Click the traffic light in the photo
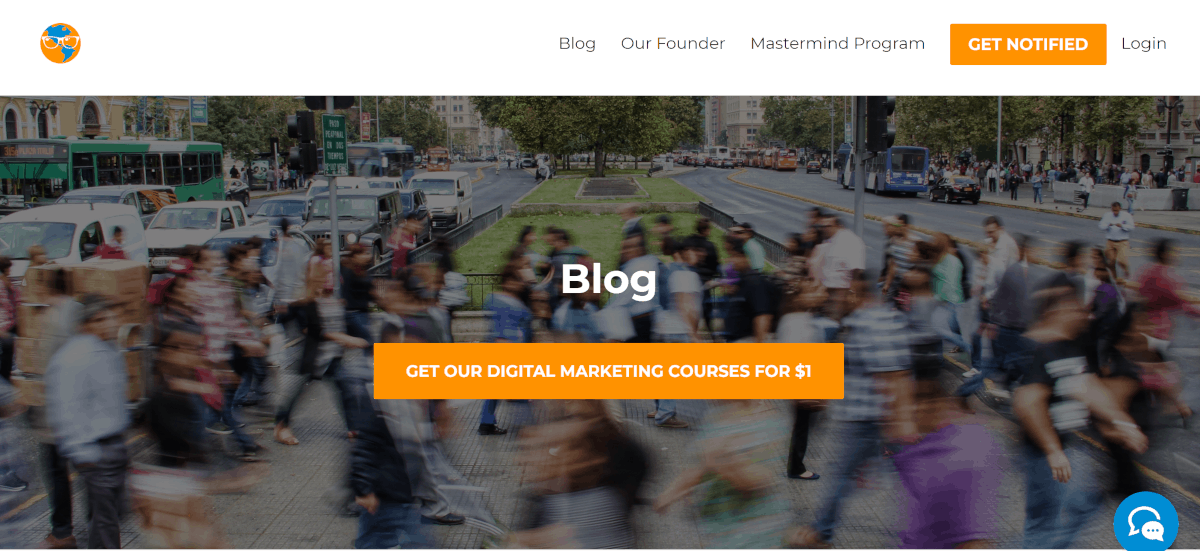The height and width of the screenshot is (551, 1200). (x=881, y=123)
